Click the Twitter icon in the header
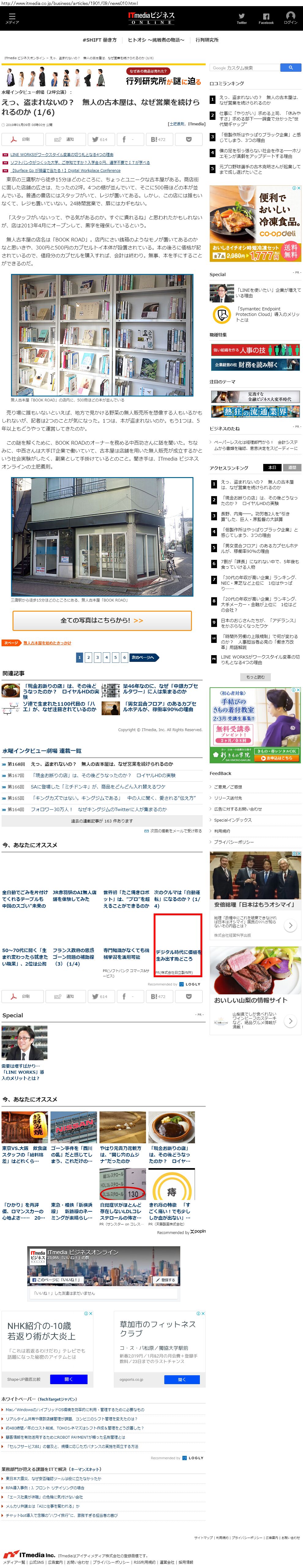 (241, 17)
